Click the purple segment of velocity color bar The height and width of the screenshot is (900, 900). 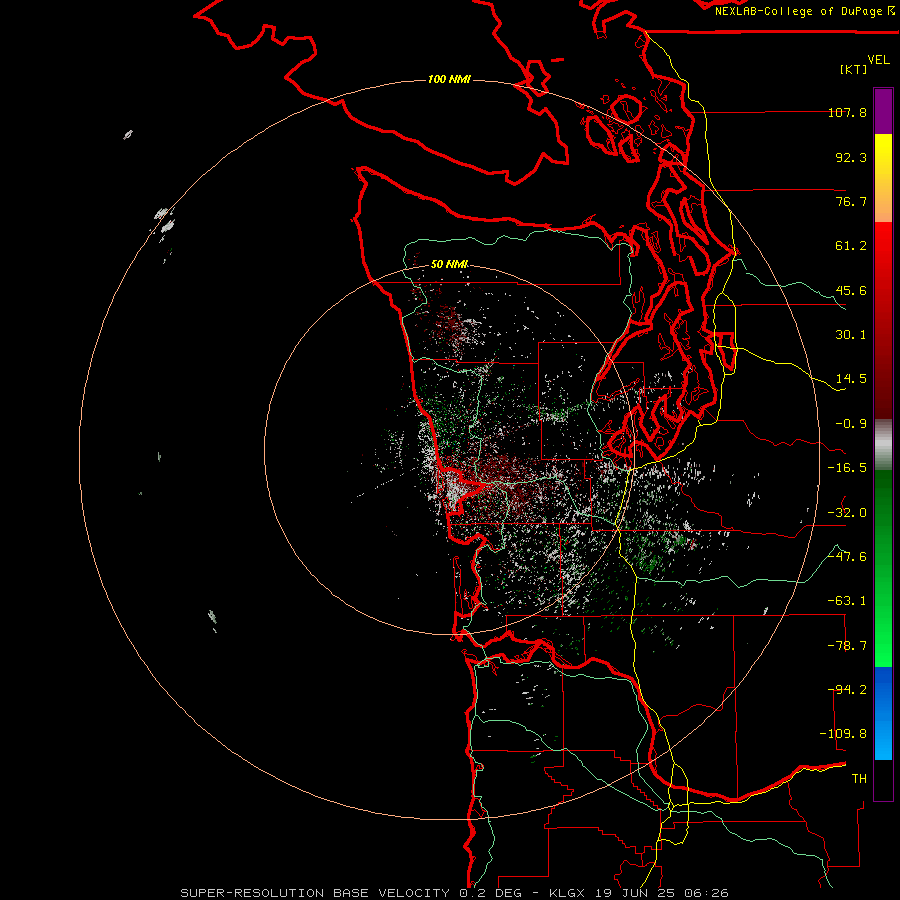(883, 111)
